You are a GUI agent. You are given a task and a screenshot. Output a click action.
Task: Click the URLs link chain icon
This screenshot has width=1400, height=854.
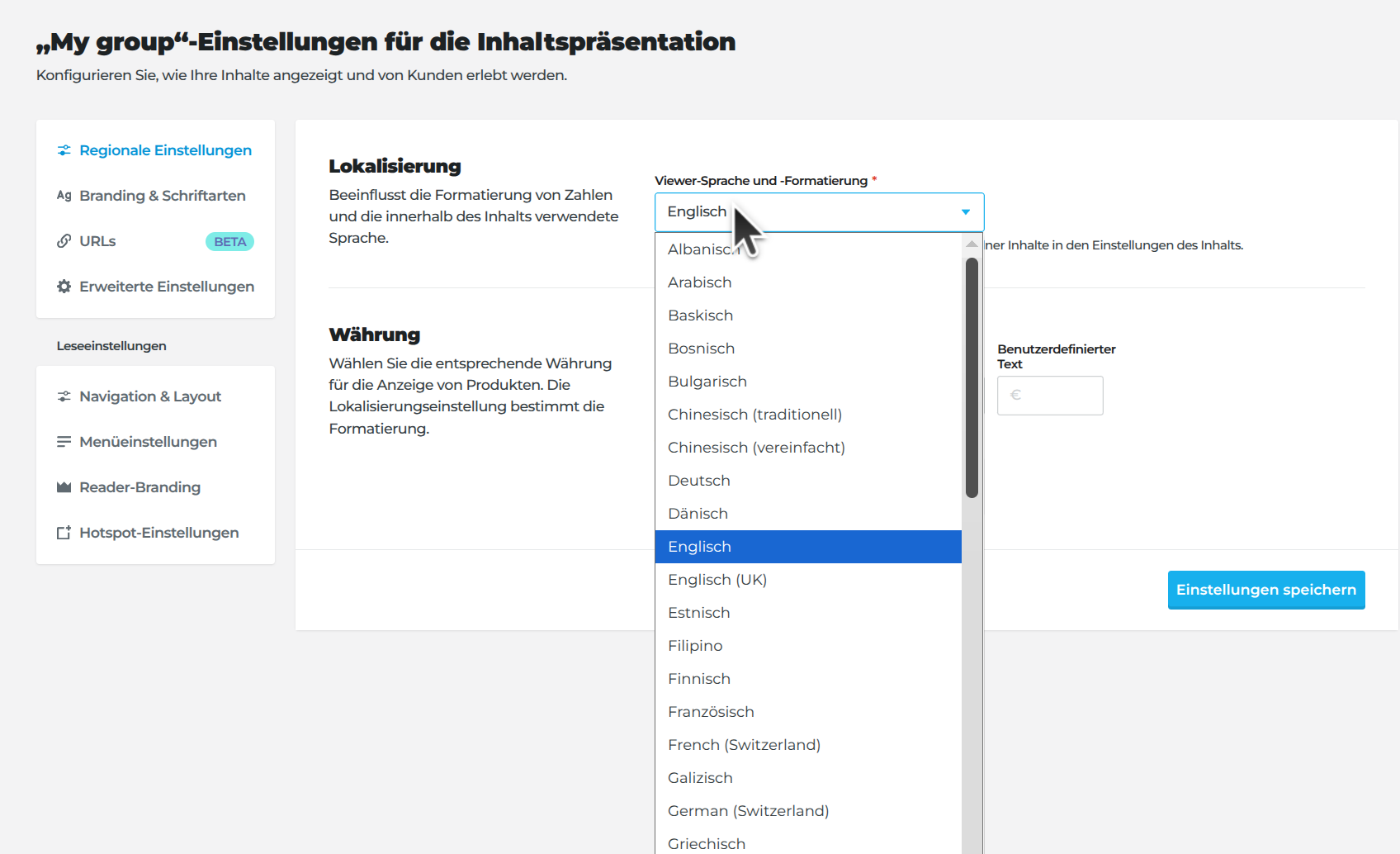click(x=64, y=241)
